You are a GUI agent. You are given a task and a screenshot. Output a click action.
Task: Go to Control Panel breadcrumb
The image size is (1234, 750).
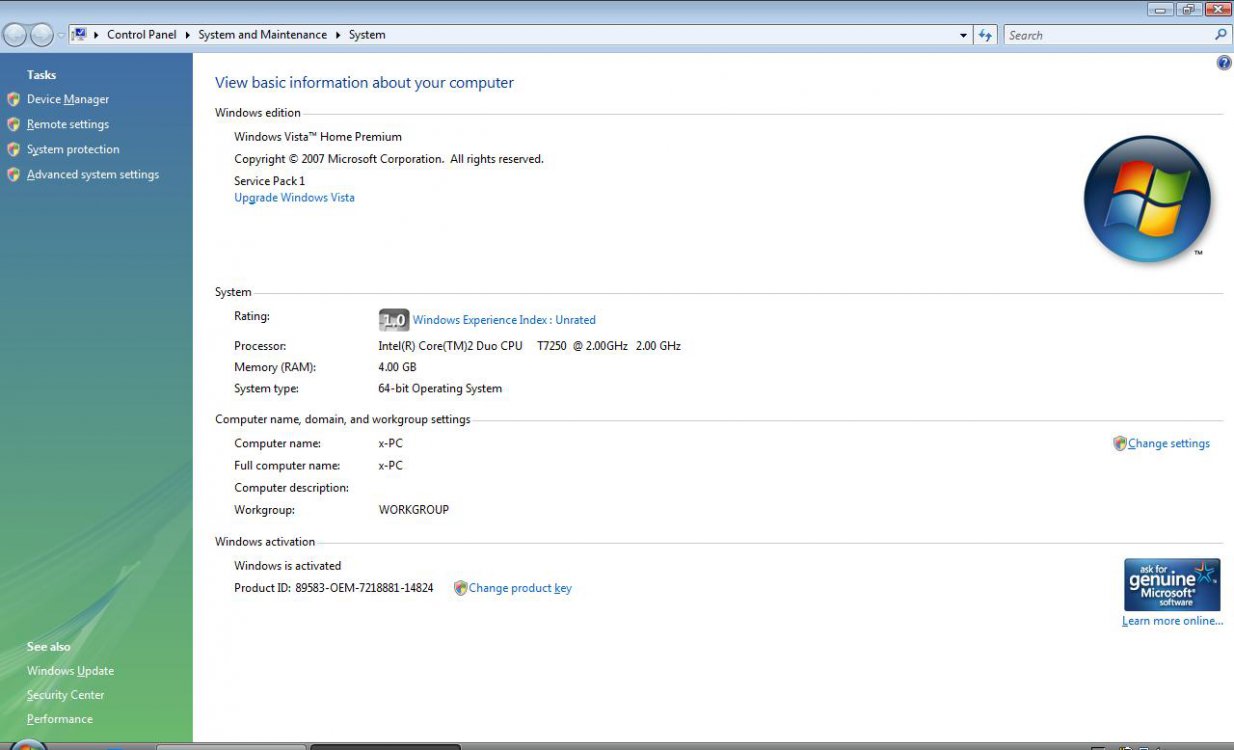point(142,35)
